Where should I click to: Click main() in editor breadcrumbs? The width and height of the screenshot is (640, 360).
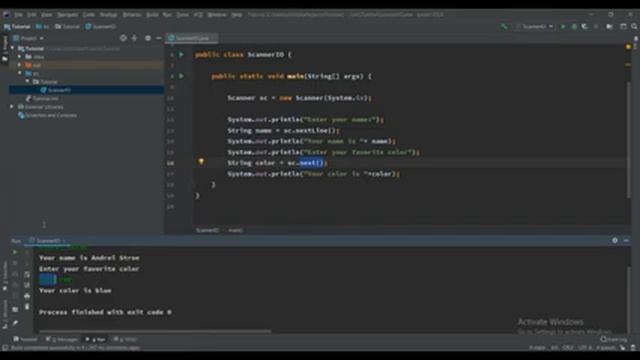(x=236, y=230)
